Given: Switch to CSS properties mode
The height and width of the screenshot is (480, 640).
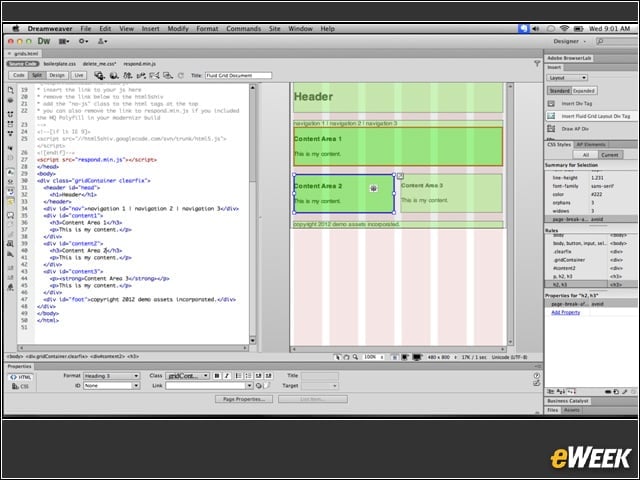Looking at the screenshot, I should pyautogui.click(x=21, y=386).
